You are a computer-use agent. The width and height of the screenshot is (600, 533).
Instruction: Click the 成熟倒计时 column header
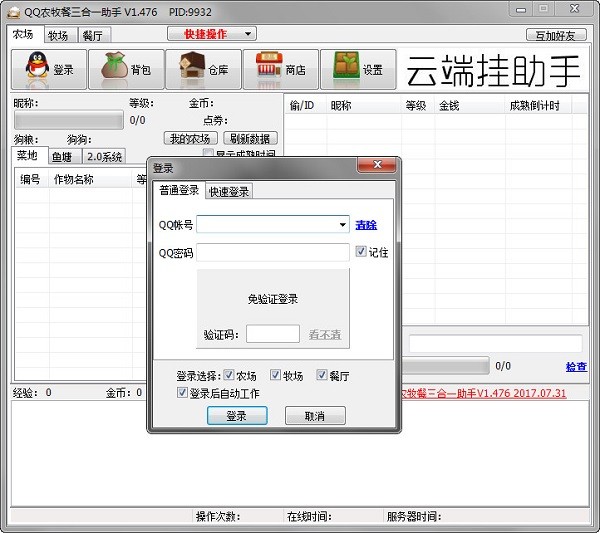(538, 106)
